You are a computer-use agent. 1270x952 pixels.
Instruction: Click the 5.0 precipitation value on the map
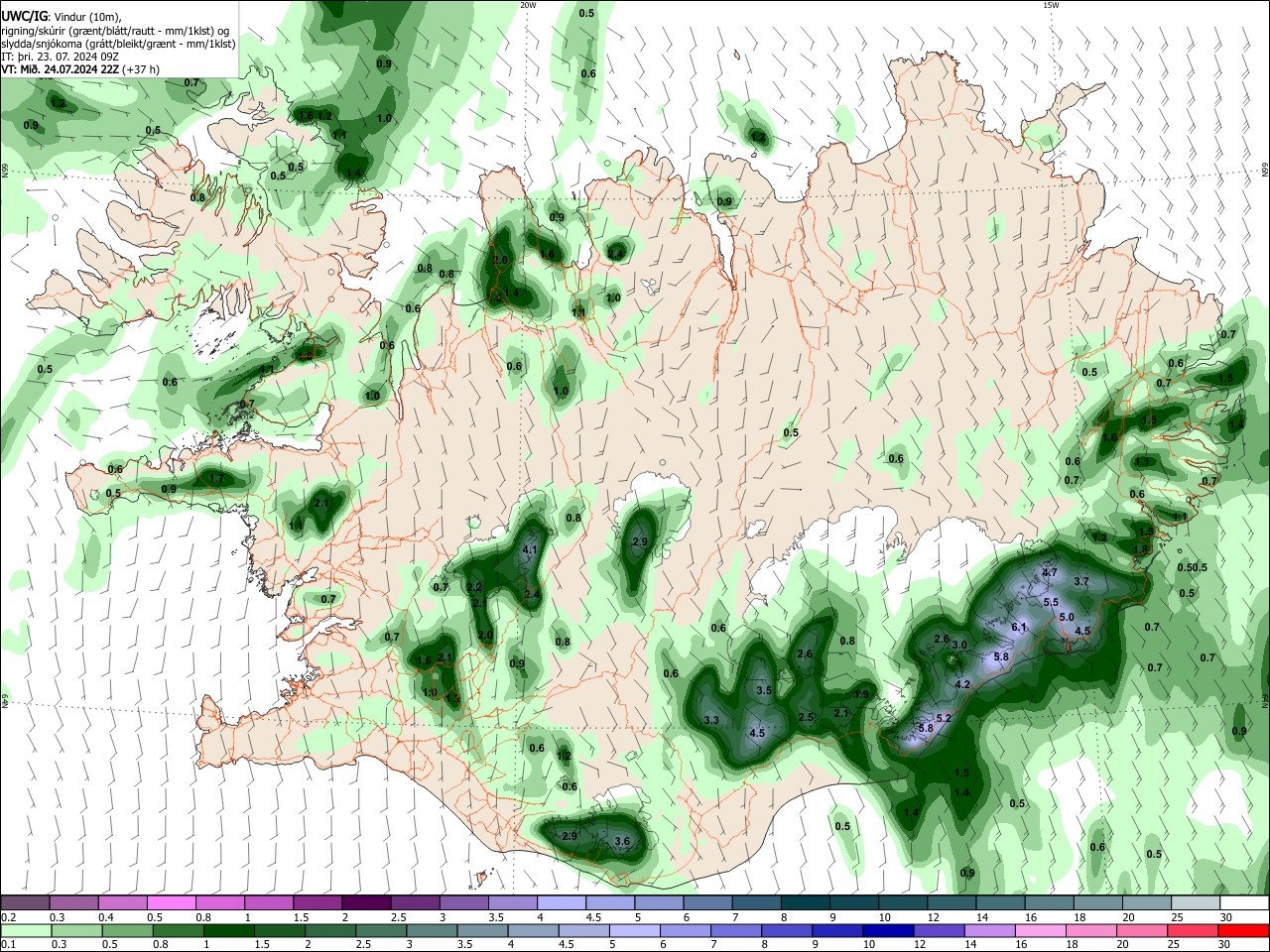tap(1067, 617)
